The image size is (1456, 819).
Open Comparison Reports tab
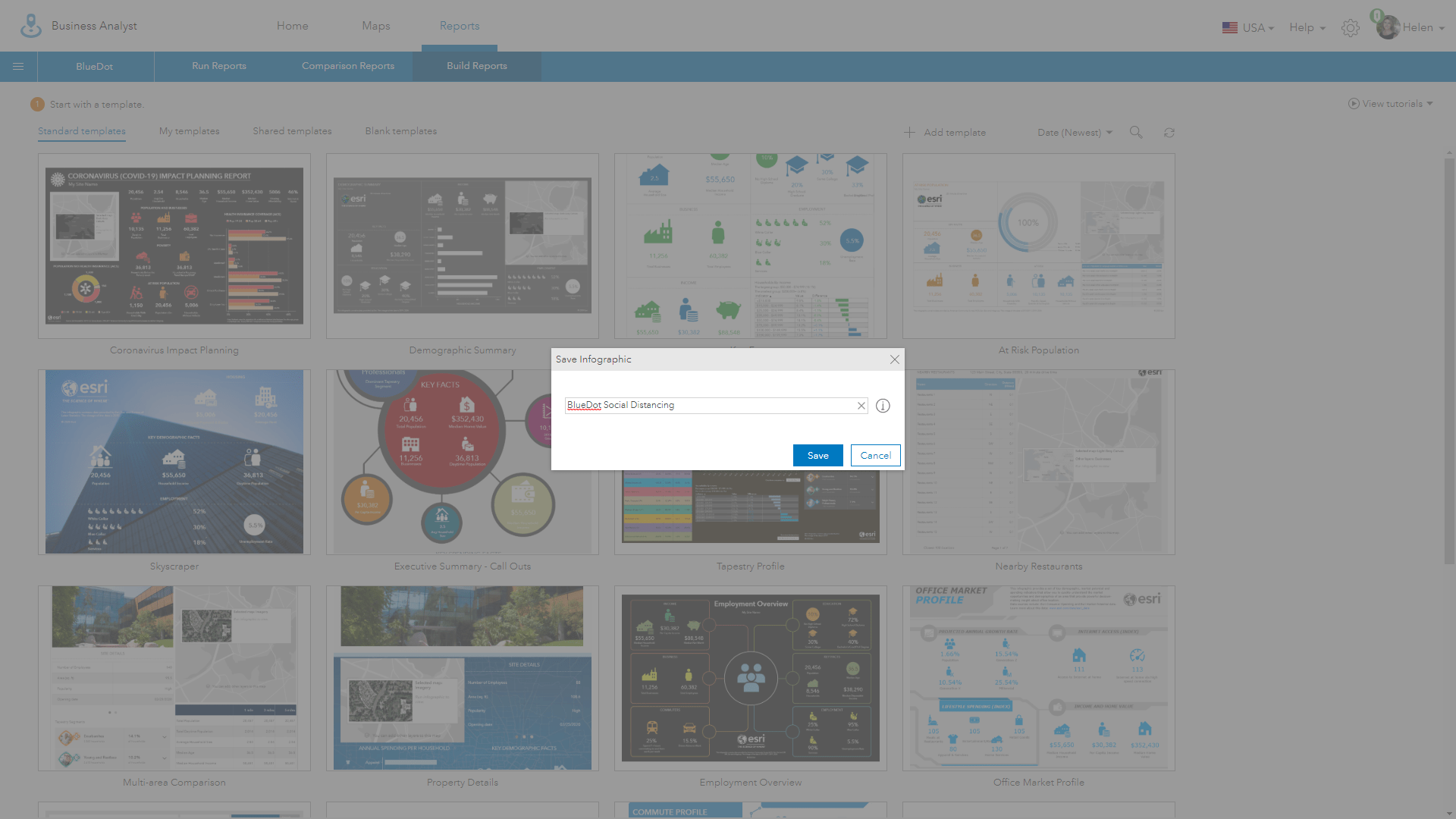[x=348, y=66]
